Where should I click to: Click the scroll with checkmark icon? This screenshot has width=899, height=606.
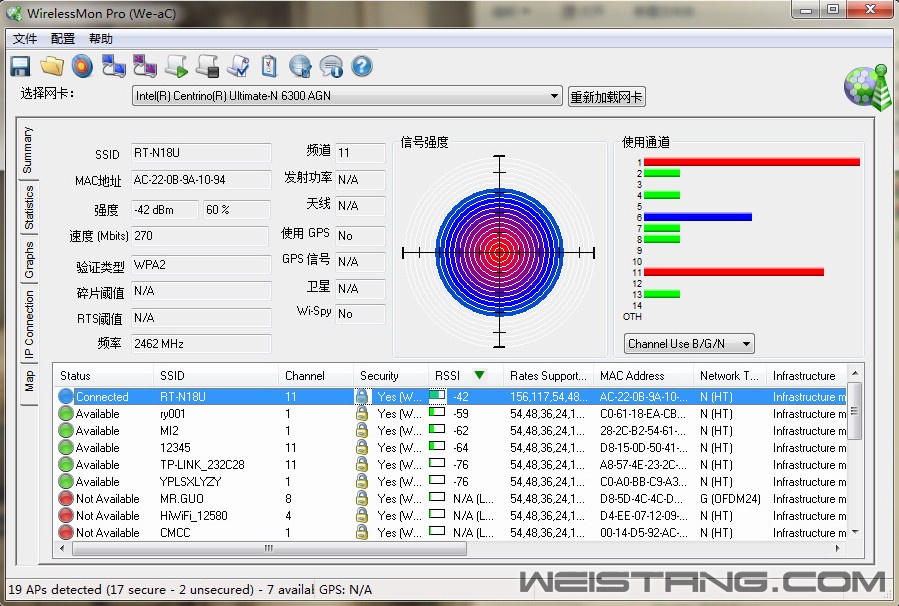click(238, 67)
